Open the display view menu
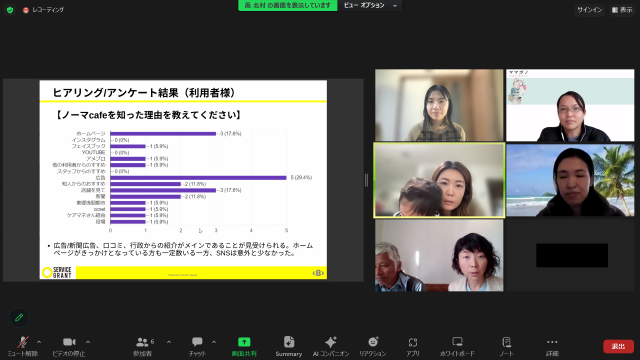Image resolution: width=640 pixels, height=360 pixels. (622, 10)
